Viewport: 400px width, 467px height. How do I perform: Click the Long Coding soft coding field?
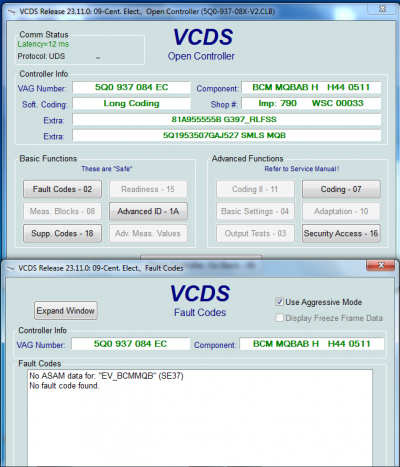point(131,103)
